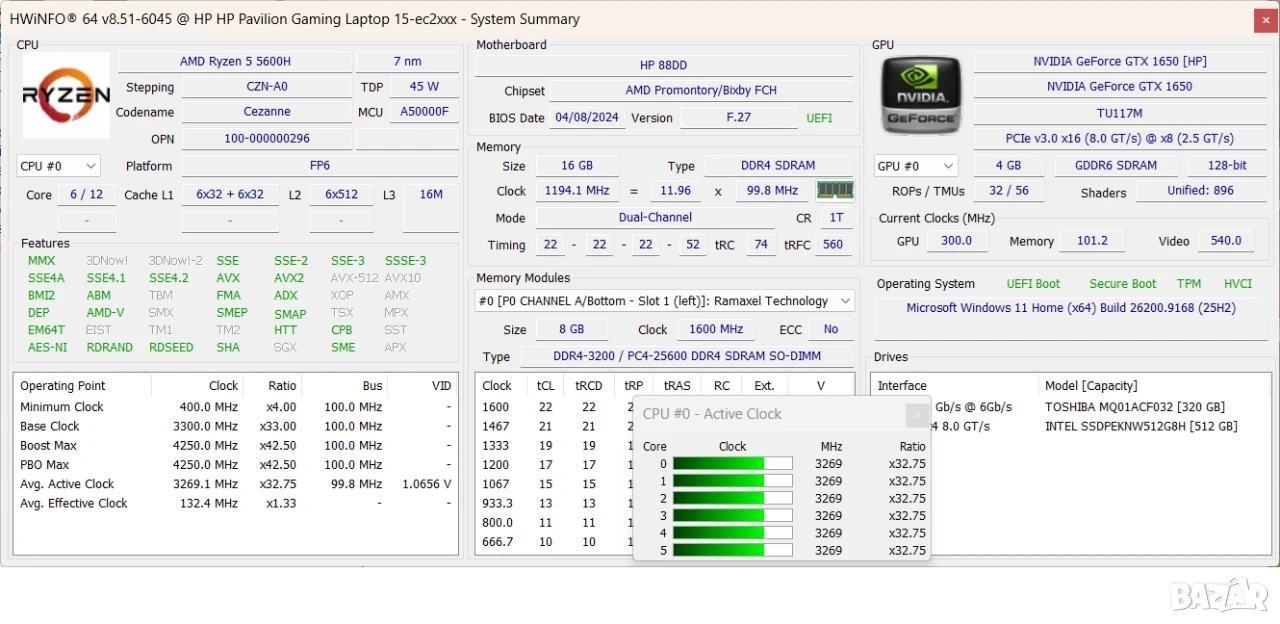Click the Avg. Active Clock row

(236, 484)
